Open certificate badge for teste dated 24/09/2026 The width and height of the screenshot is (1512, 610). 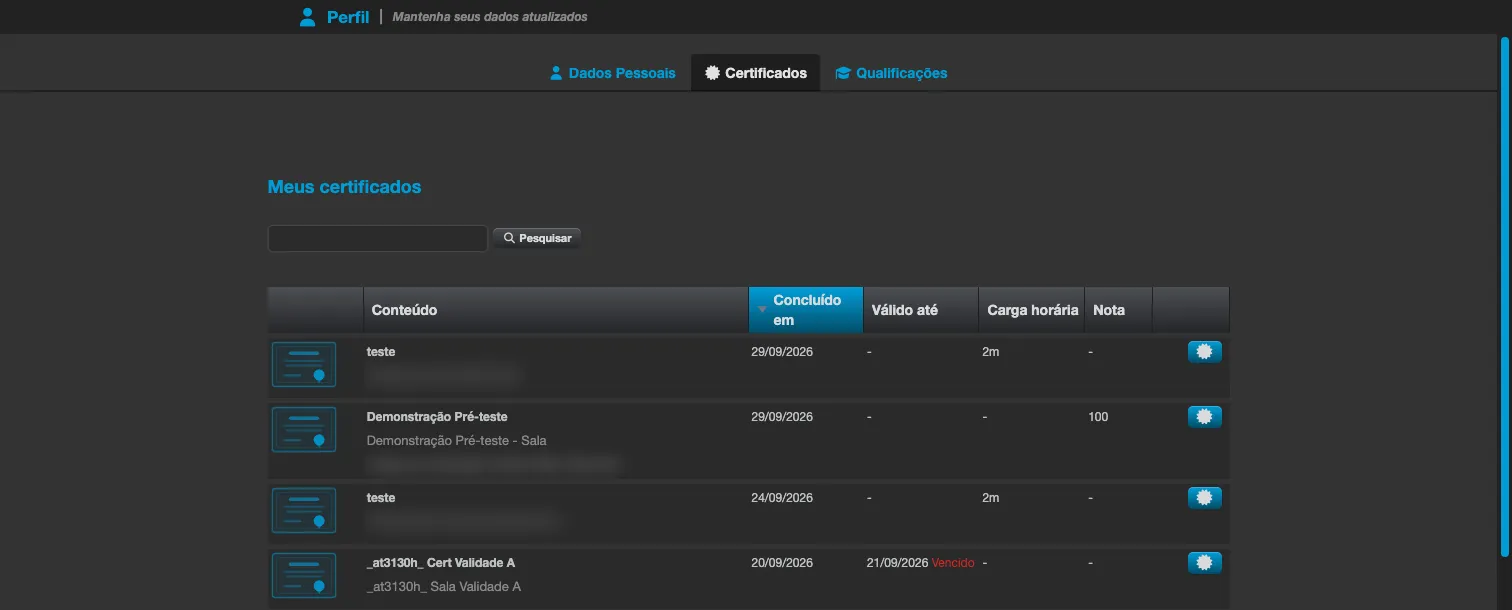click(x=1204, y=497)
